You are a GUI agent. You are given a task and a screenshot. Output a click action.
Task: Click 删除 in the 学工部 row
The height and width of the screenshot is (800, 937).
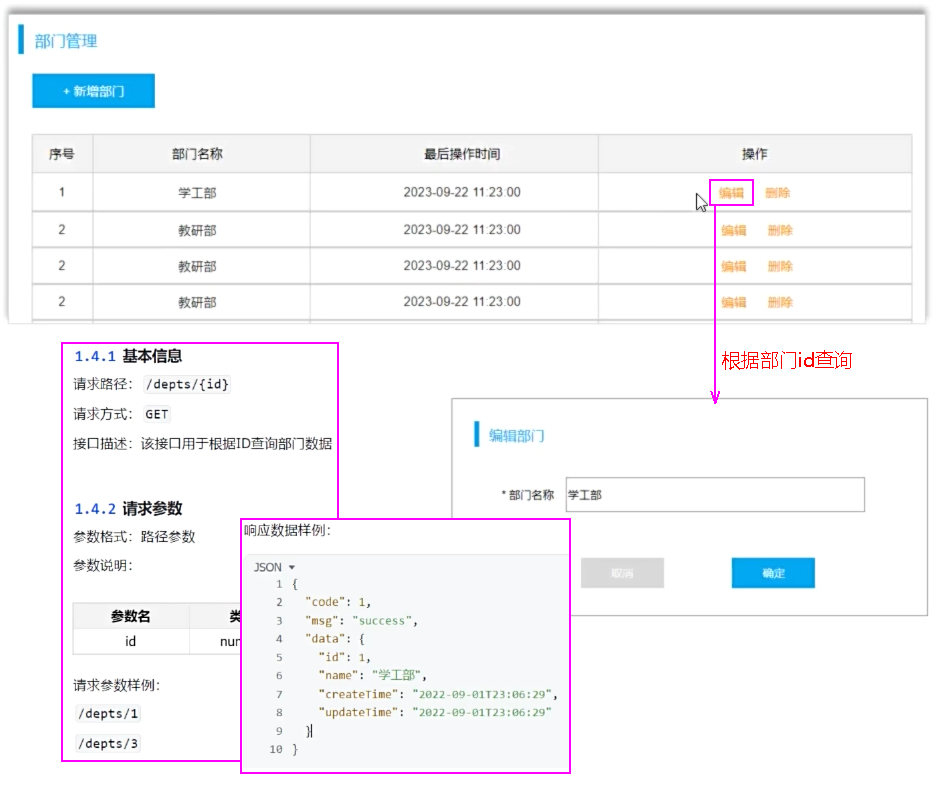click(x=777, y=193)
